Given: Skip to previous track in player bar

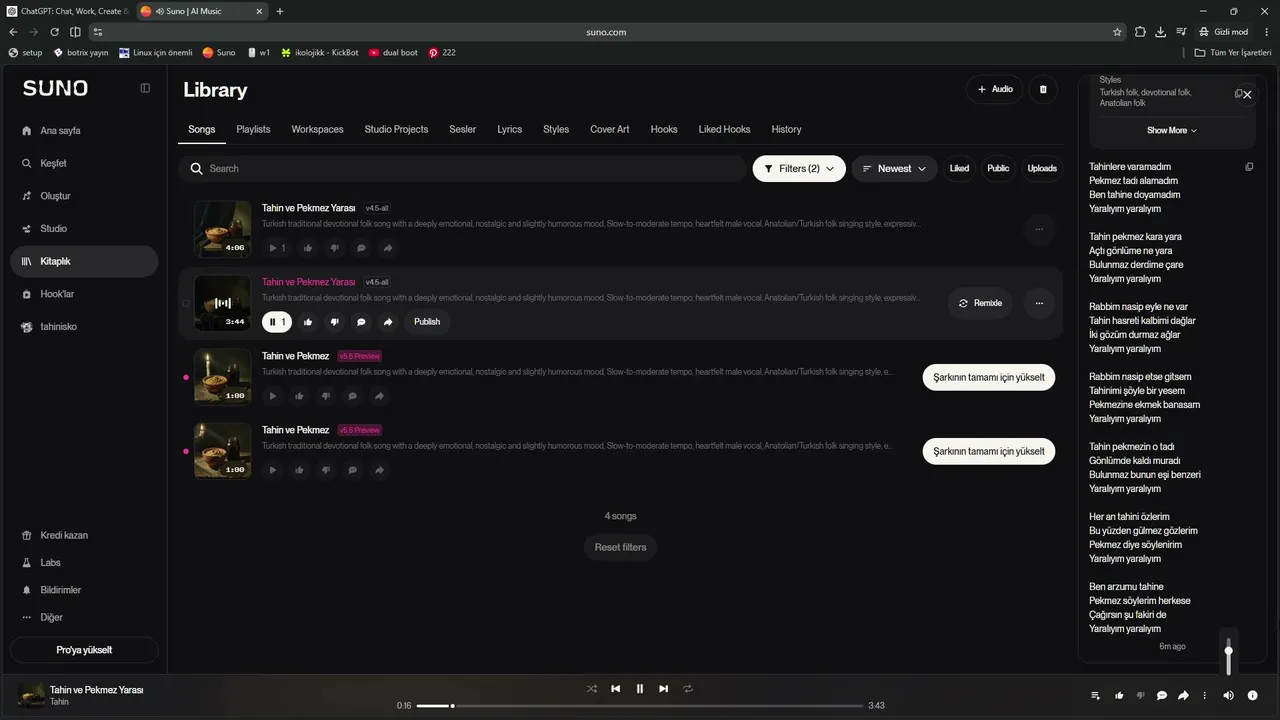Looking at the screenshot, I should 616,689.
